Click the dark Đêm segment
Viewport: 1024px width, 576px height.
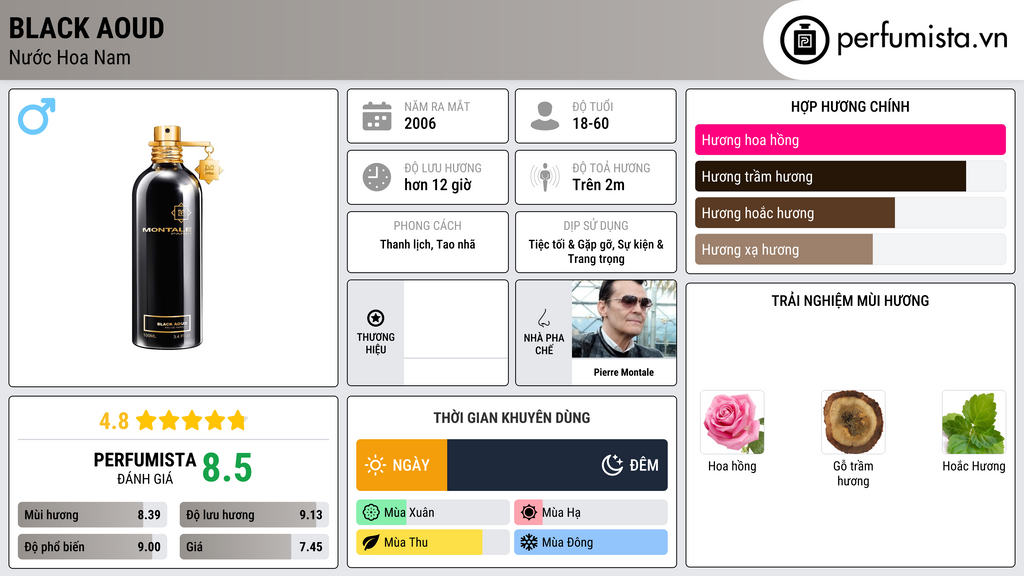557,465
